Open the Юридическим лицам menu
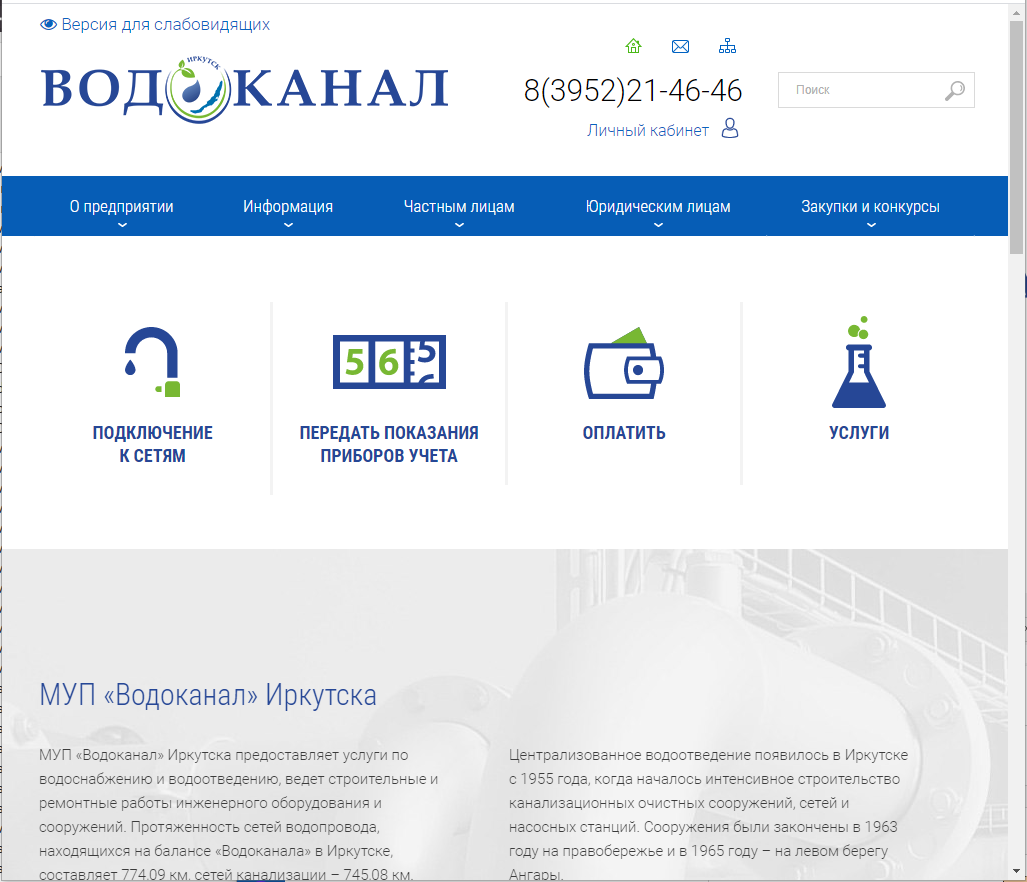Viewport: 1027px width, 882px height. click(658, 207)
